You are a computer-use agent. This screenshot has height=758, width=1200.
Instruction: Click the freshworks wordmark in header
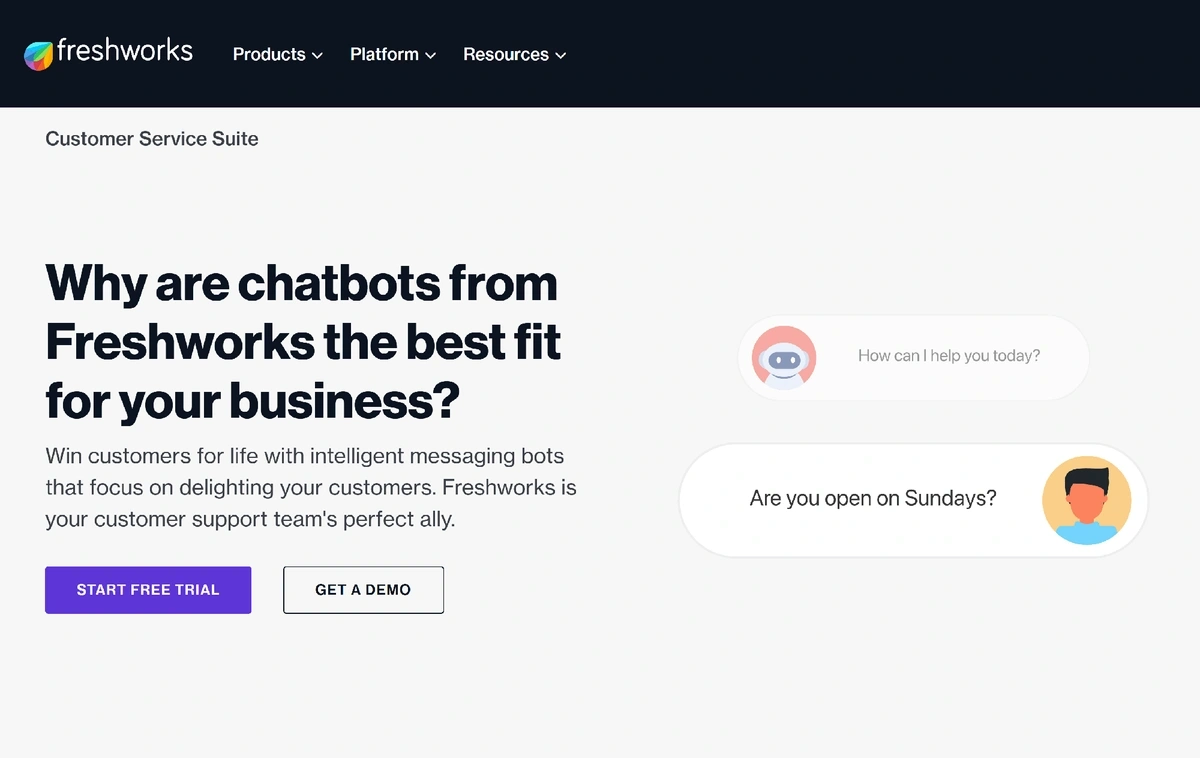pyautogui.click(x=125, y=51)
